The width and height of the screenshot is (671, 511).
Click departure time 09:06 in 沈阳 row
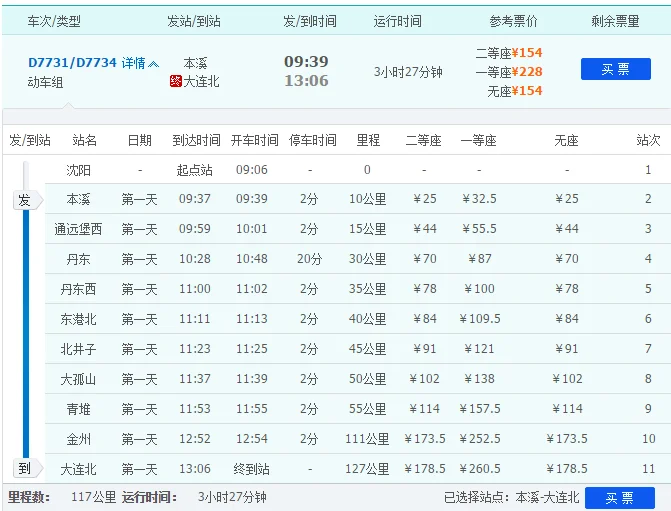point(252,170)
